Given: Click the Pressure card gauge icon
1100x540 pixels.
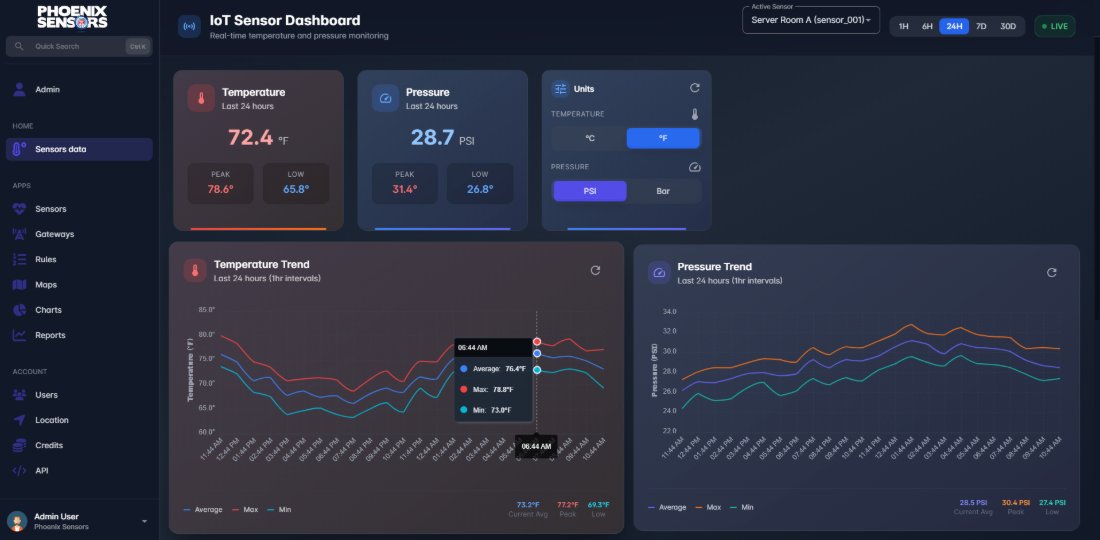Looking at the screenshot, I should point(385,98).
